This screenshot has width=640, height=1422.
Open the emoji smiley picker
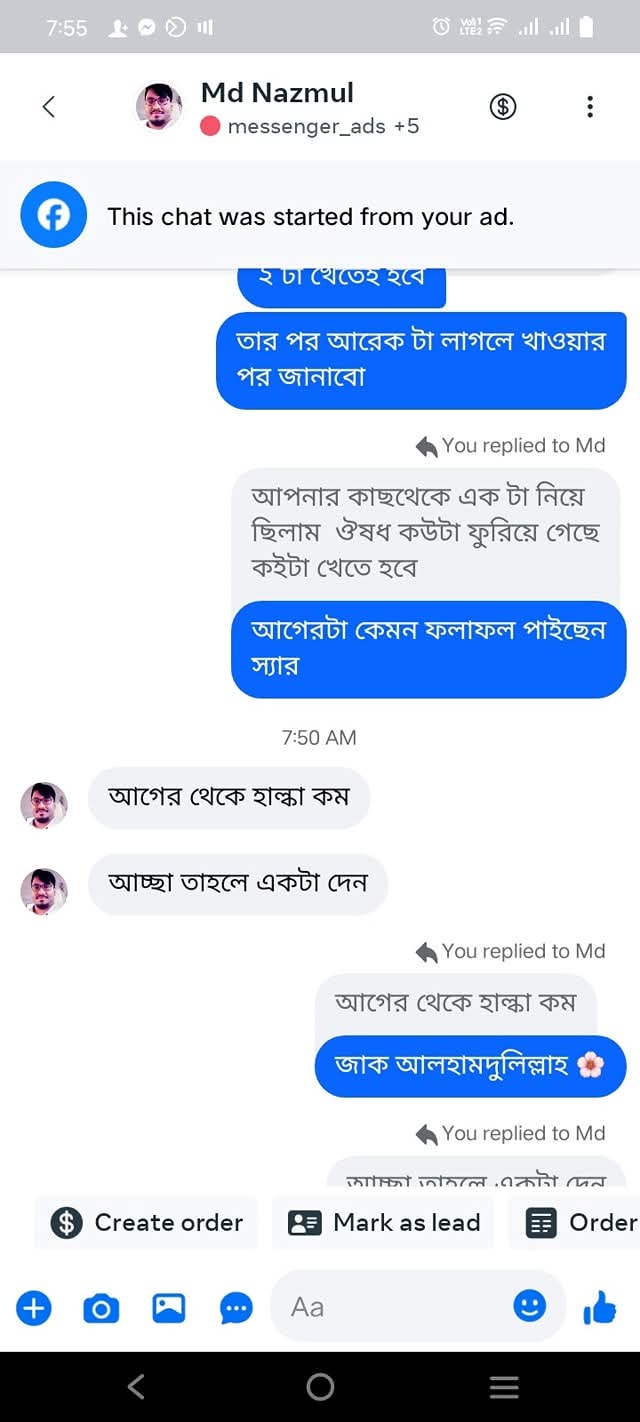[529, 1305]
